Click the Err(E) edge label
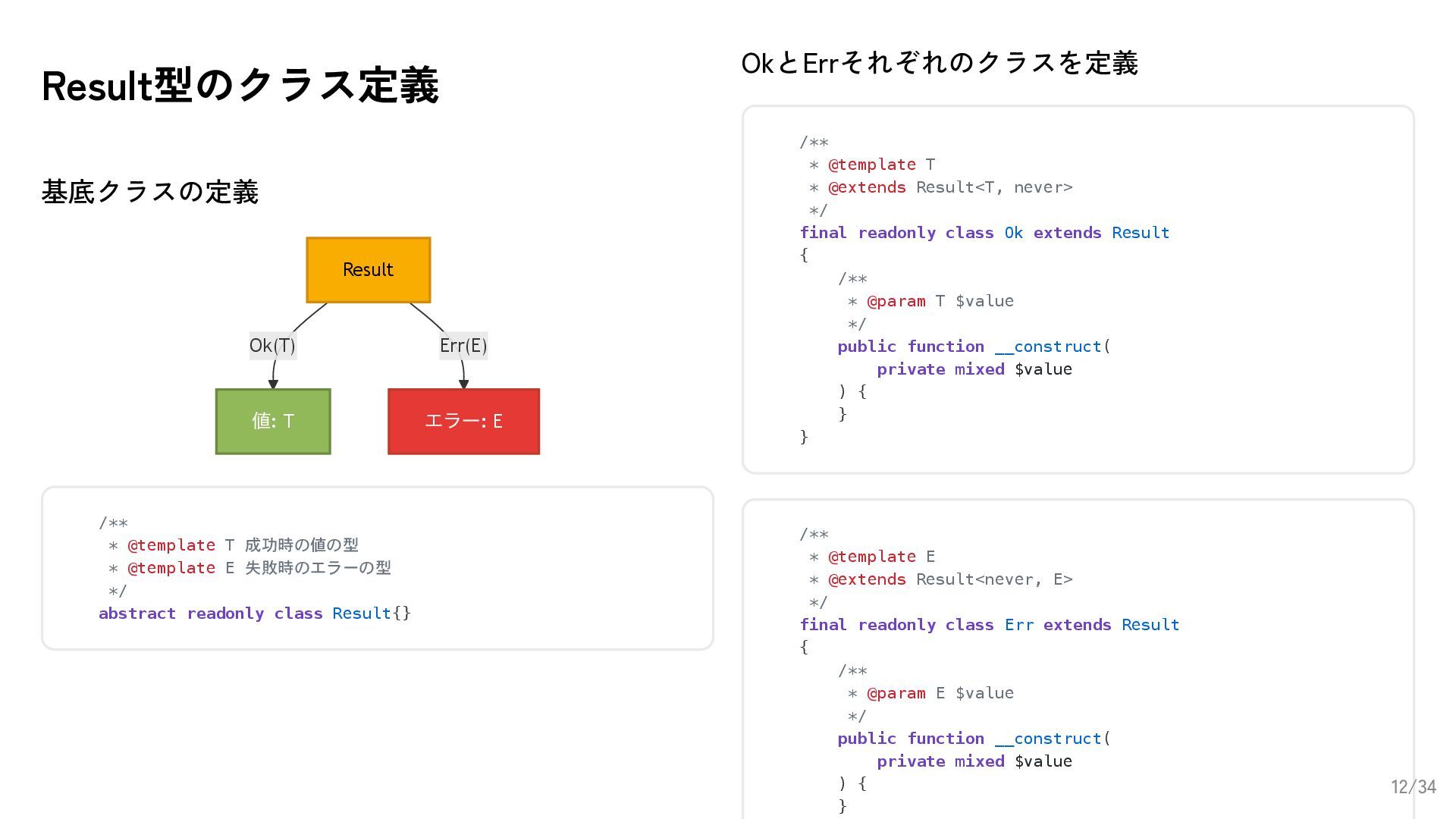 click(x=463, y=346)
